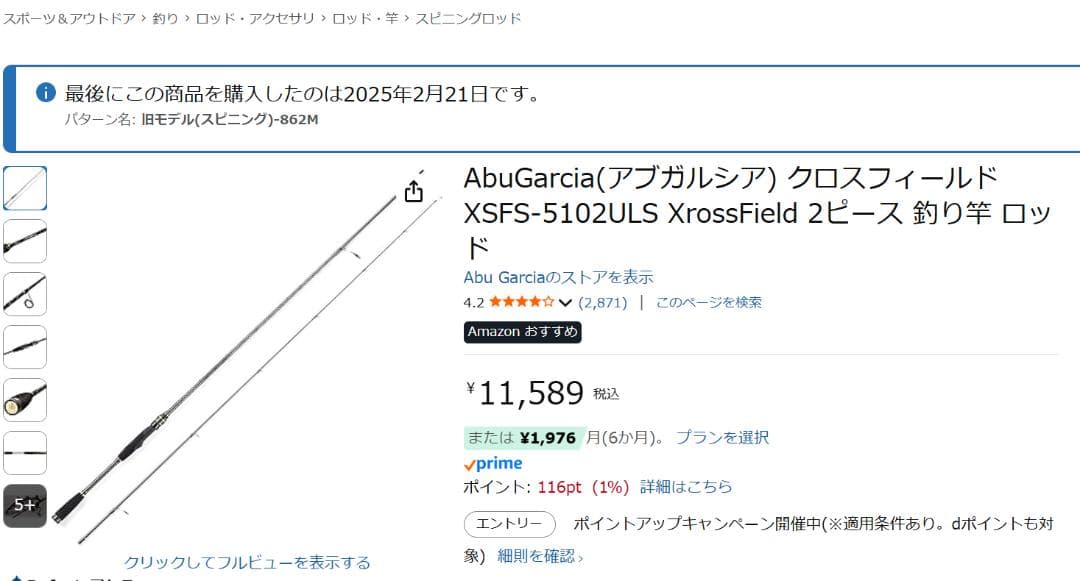
Task: Select the reel seat end cap thumbnail
Action: (25, 400)
